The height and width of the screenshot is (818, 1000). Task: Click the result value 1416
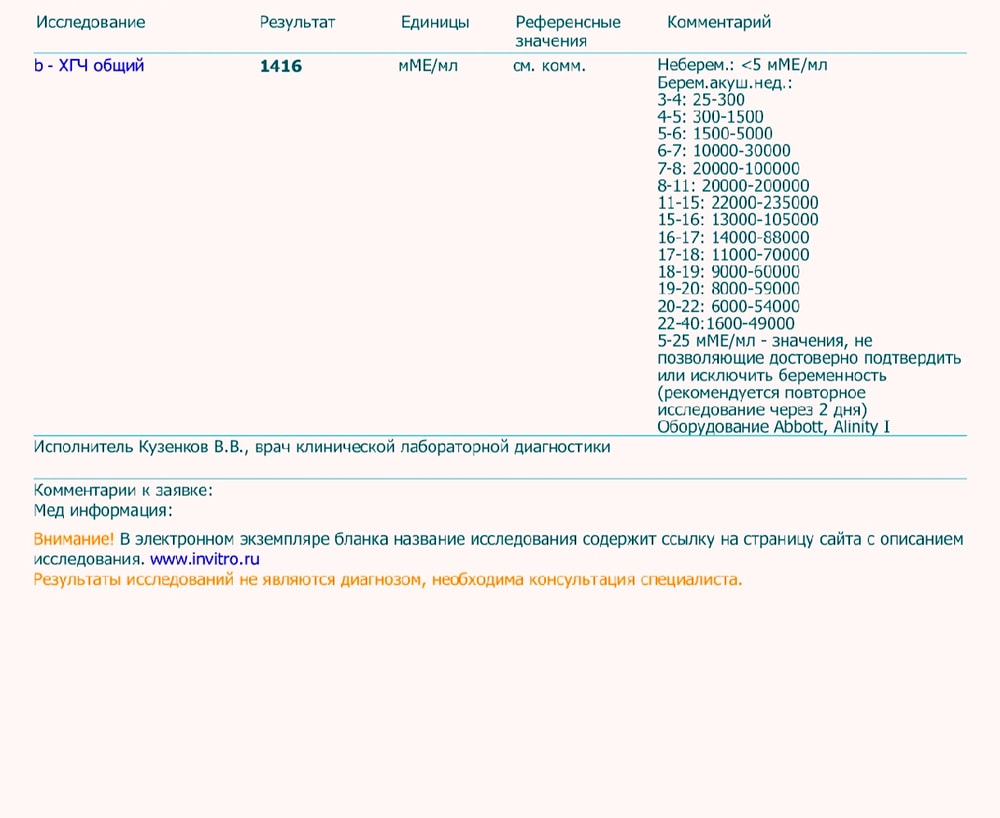tap(280, 67)
